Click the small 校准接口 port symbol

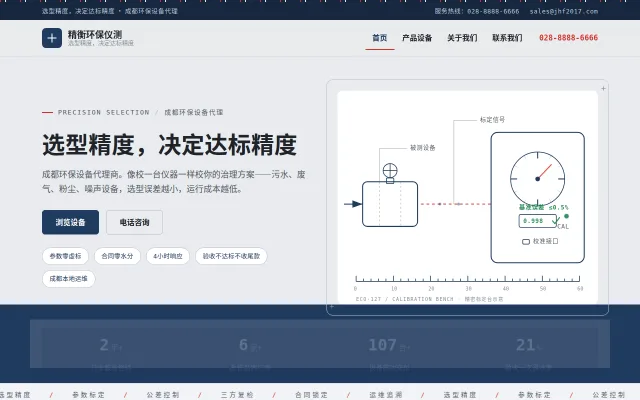coord(526,242)
